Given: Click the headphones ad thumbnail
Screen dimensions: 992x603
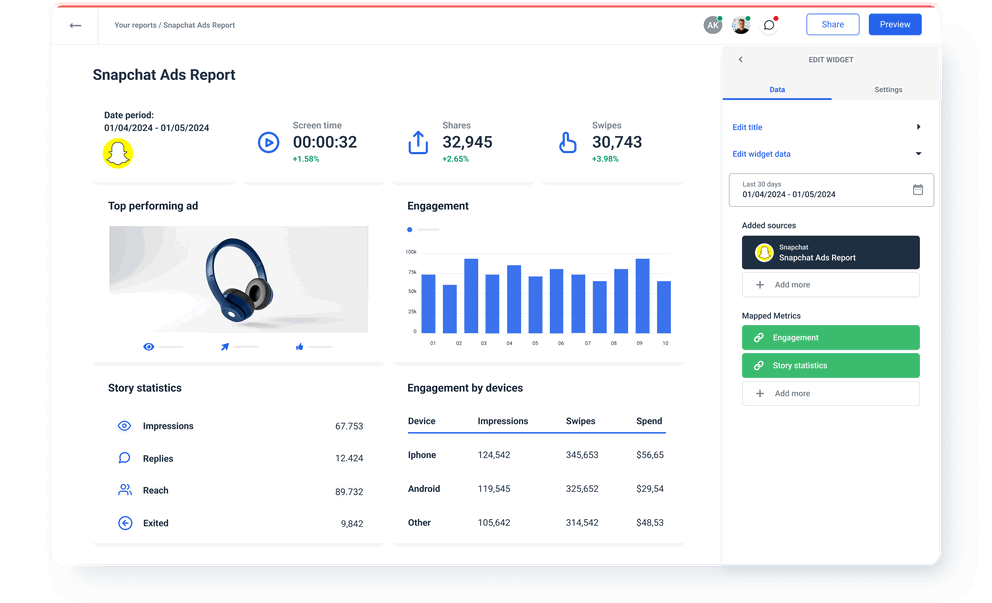Looking at the screenshot, I should point(238,279).
